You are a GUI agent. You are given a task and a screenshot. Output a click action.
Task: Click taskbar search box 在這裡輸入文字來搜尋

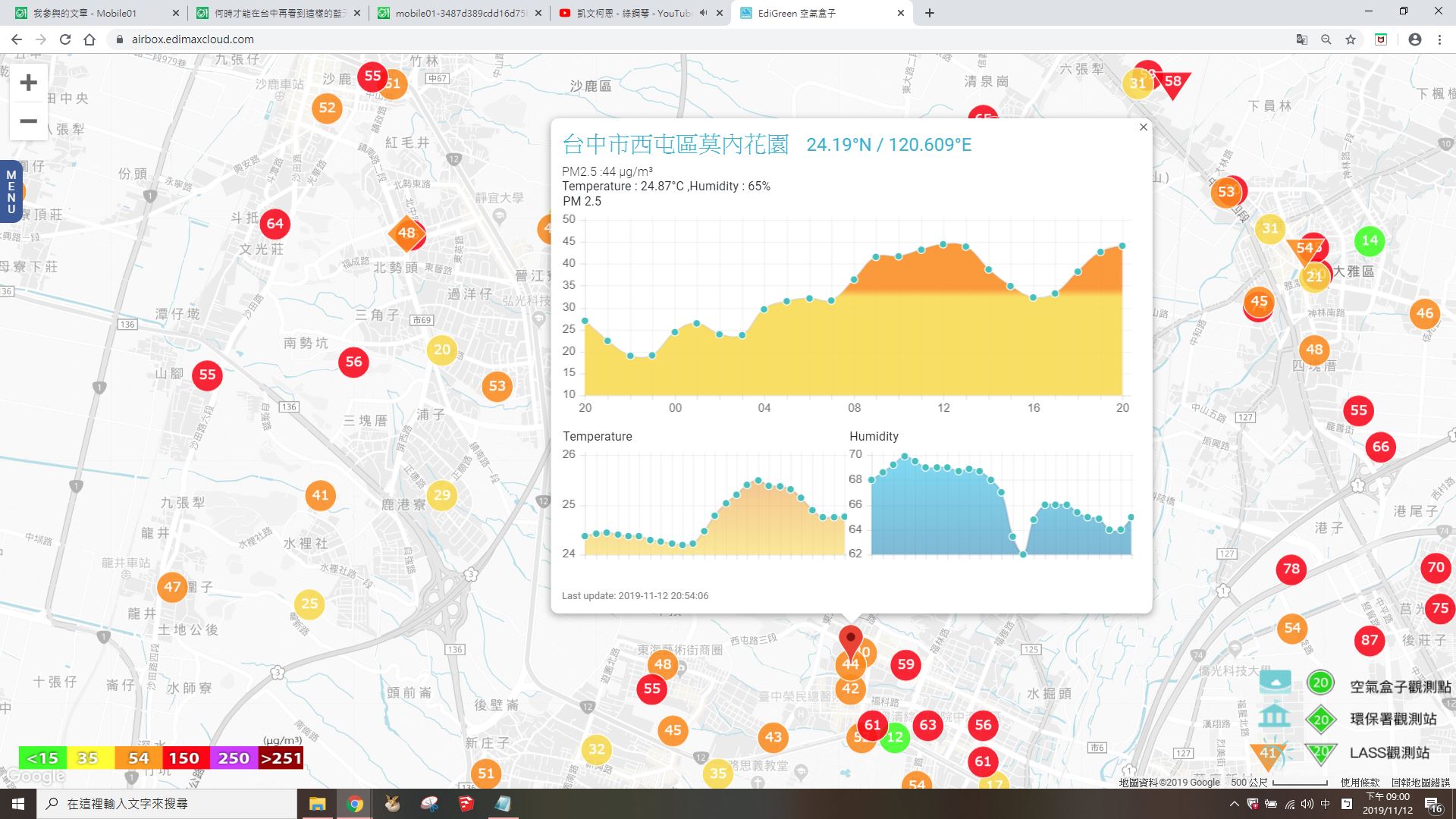pos(167,804)
